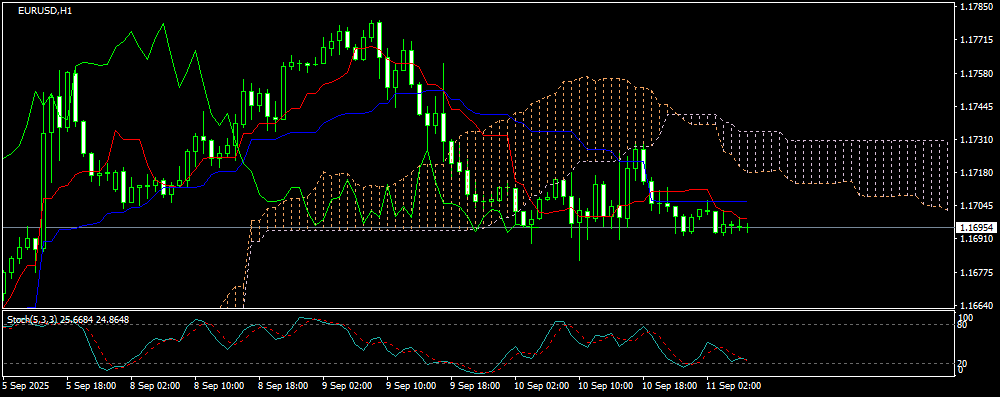
Task: Click the 1.17310 price scale label
Action: pos(976,140)
